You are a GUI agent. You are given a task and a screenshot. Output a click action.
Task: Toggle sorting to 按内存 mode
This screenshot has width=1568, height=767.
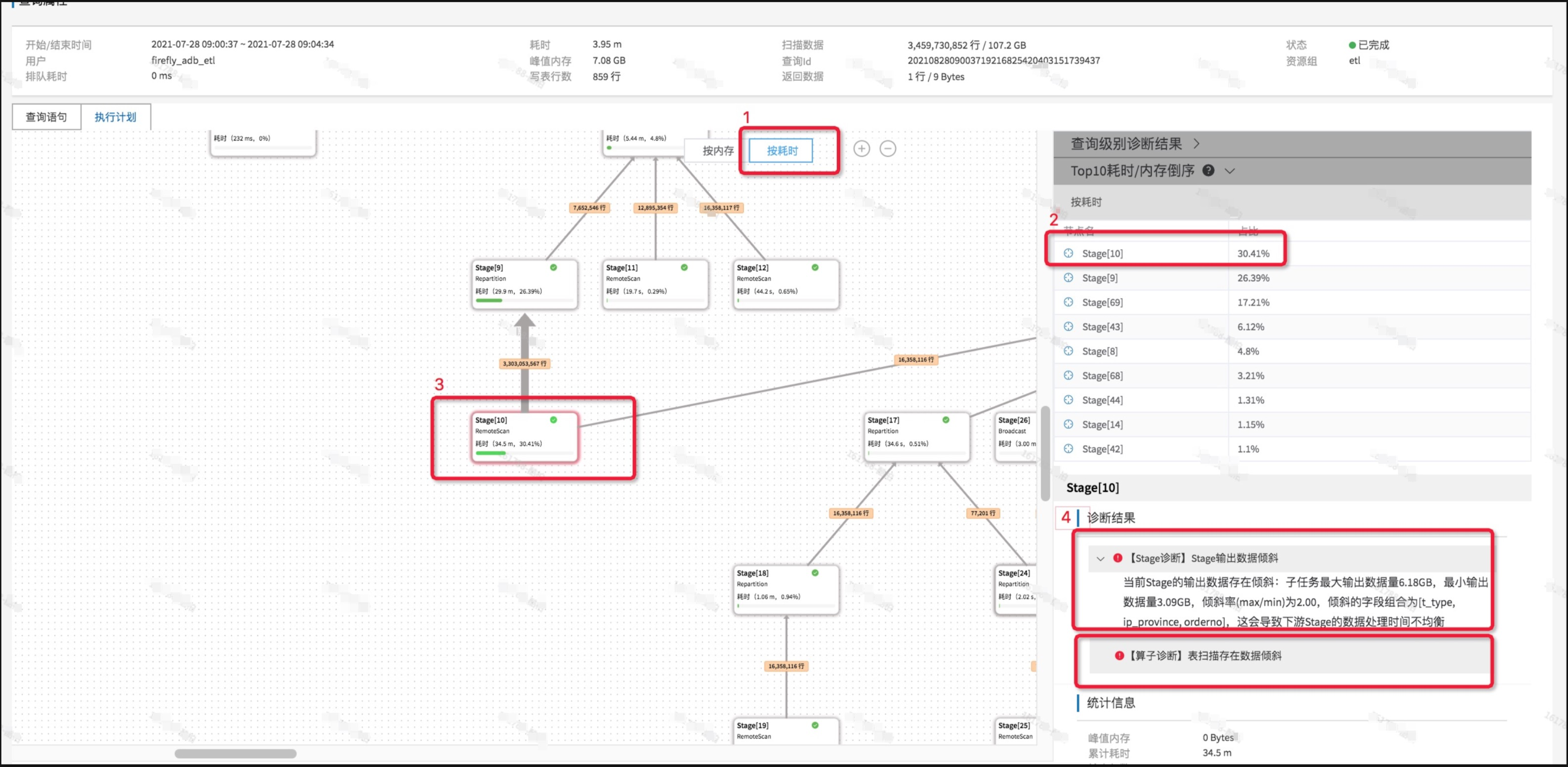click(x=718, y=150)
